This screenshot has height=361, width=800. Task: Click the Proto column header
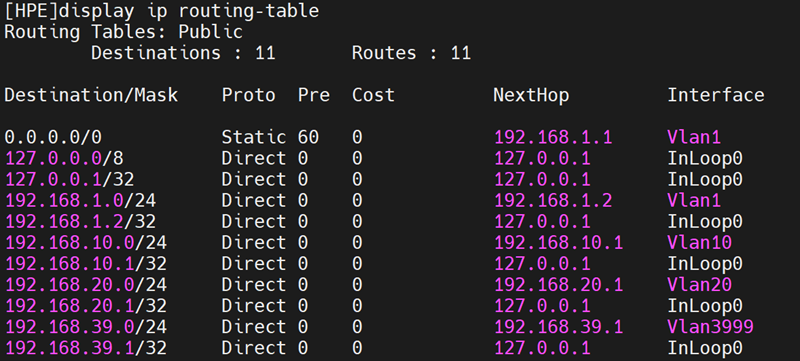(x=248, y=95)
